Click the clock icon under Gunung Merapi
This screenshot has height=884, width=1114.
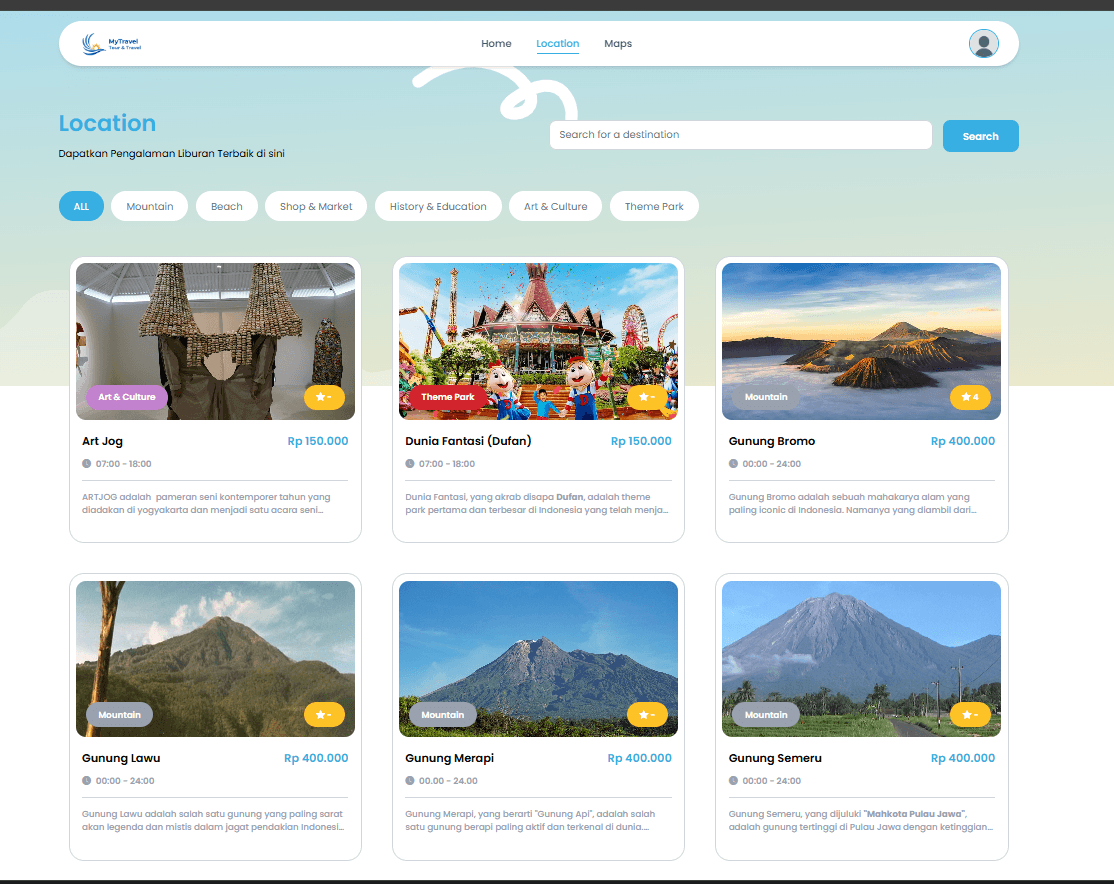(x=410, y=780)
